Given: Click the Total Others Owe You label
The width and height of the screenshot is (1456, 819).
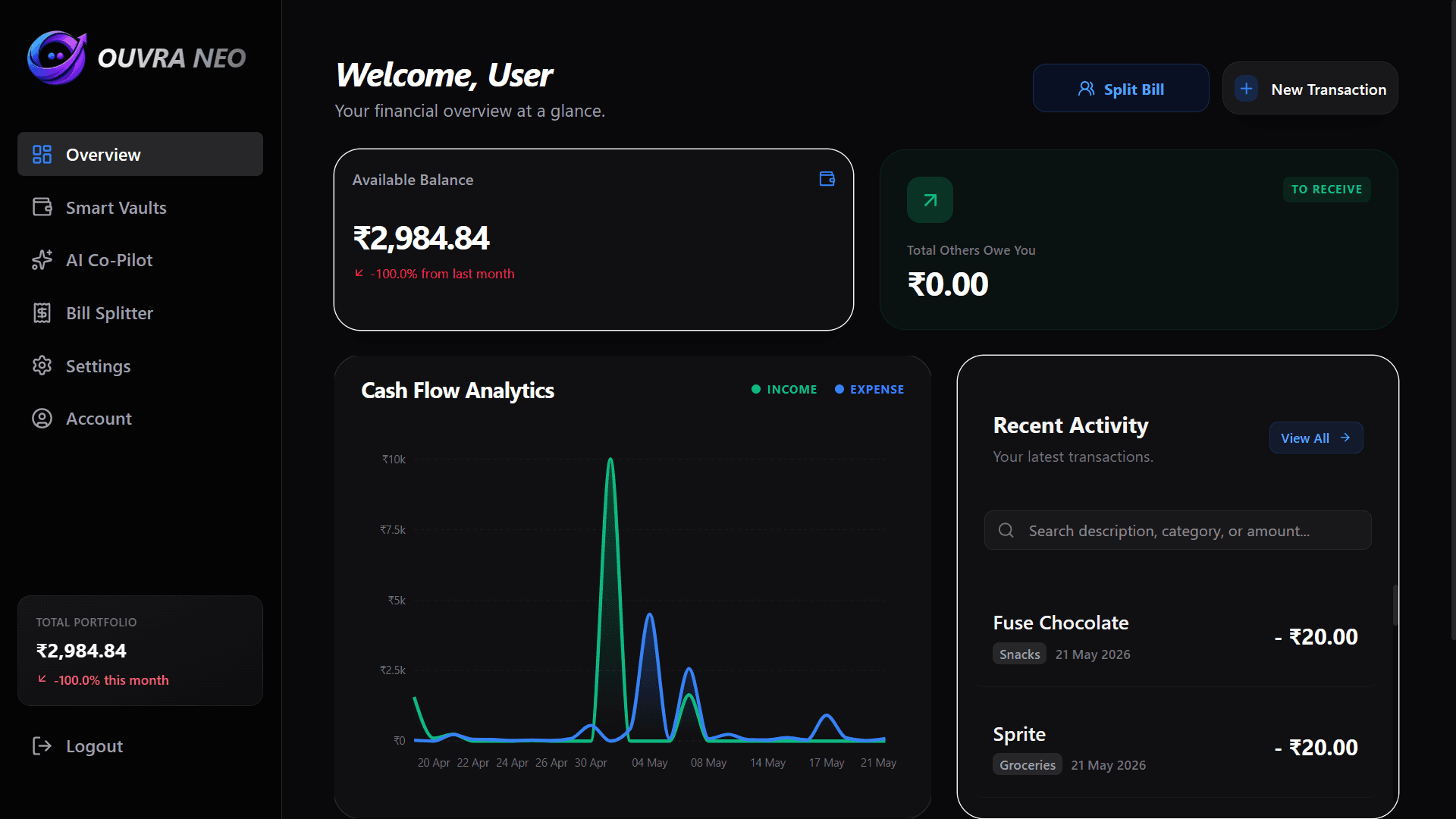Looking at the screenshot, I should tap(971, 250).
